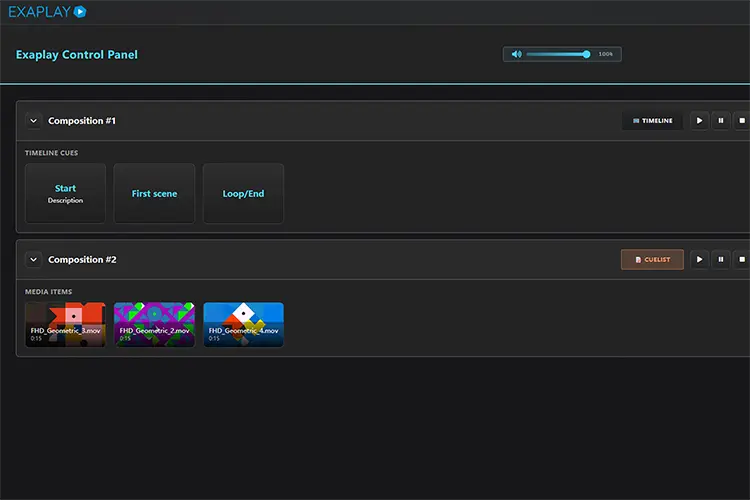Pause Composition #1
This screenshot has height=500, width=750.
(x=721, y=121)
